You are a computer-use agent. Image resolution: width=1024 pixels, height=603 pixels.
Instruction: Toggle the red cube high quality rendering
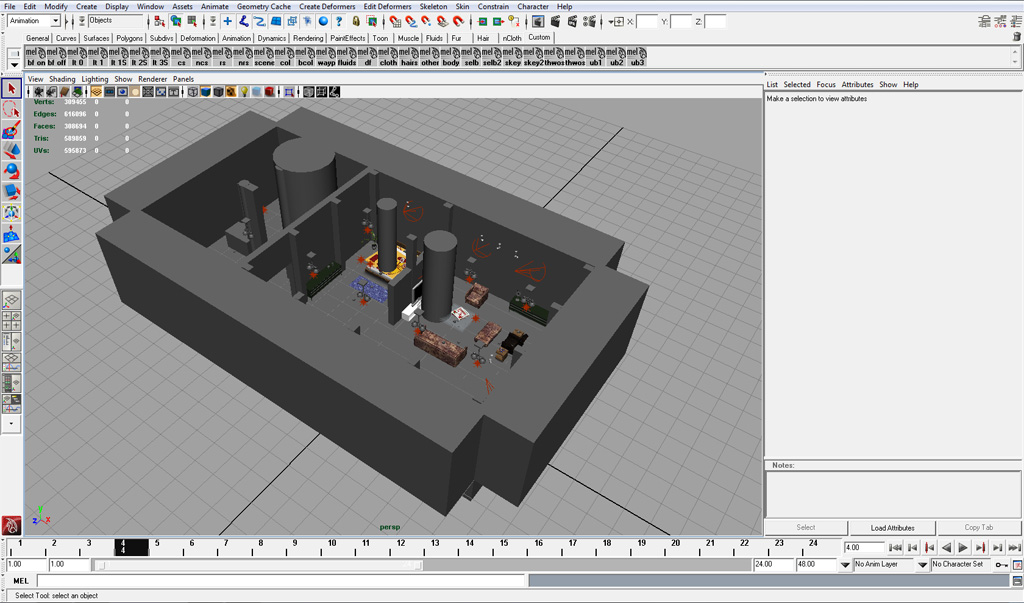pyautogui.click(x=269, y=92)
